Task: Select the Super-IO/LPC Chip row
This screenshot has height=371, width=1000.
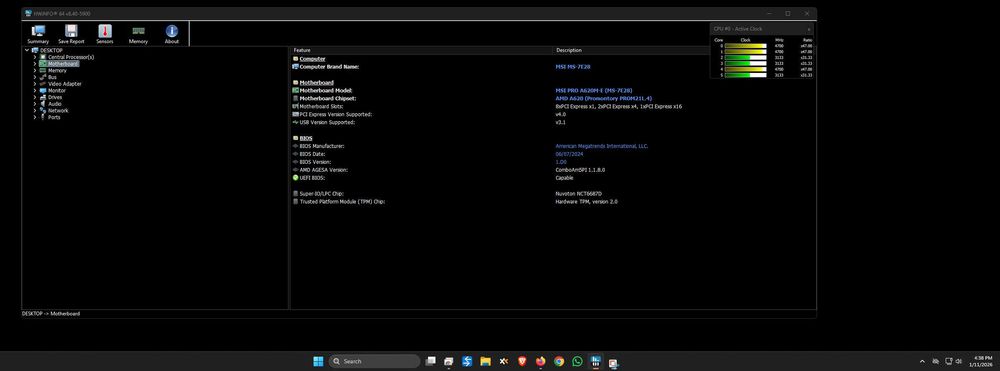Action: coord(554,194)
